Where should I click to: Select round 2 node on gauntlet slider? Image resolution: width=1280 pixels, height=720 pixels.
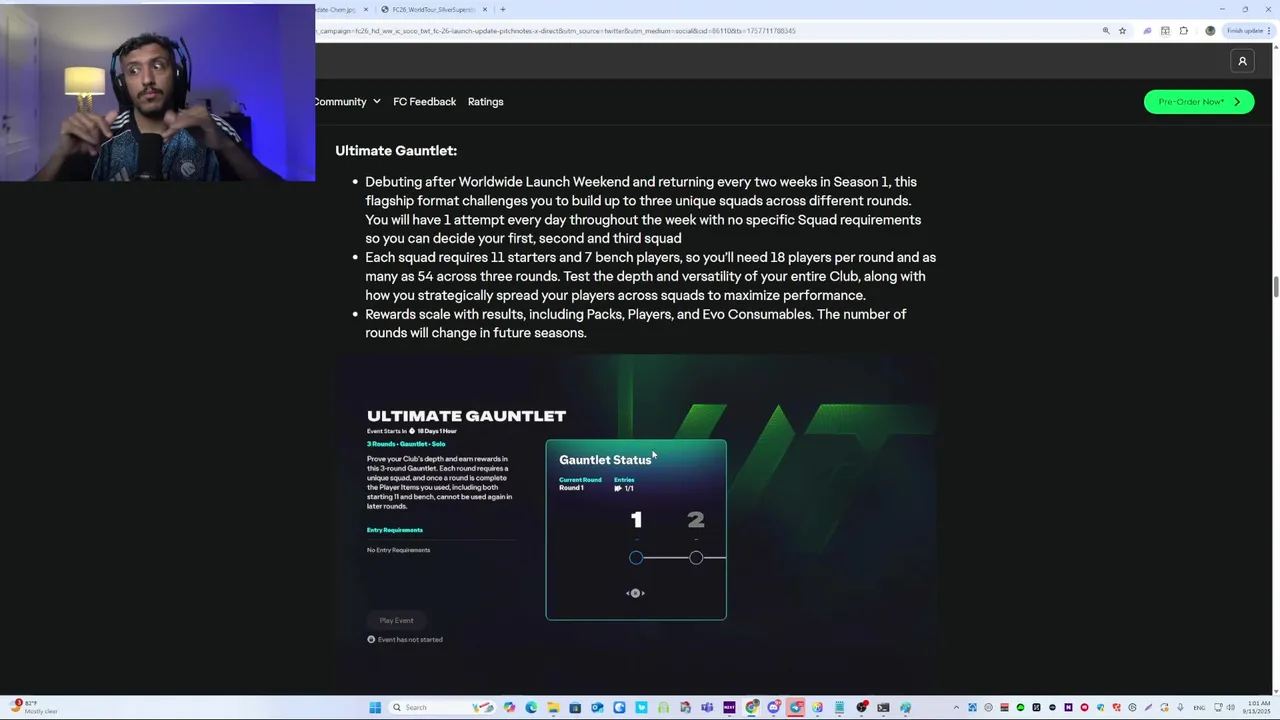tap(696, 558)
